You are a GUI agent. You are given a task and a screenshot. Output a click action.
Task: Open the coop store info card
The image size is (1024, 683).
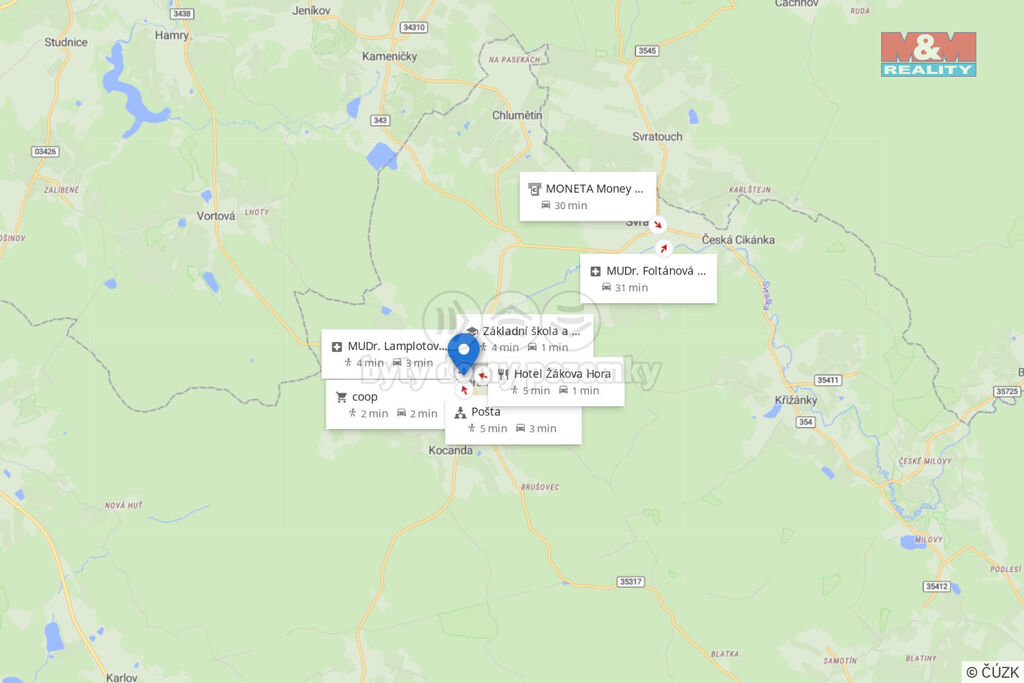point(385,405)
